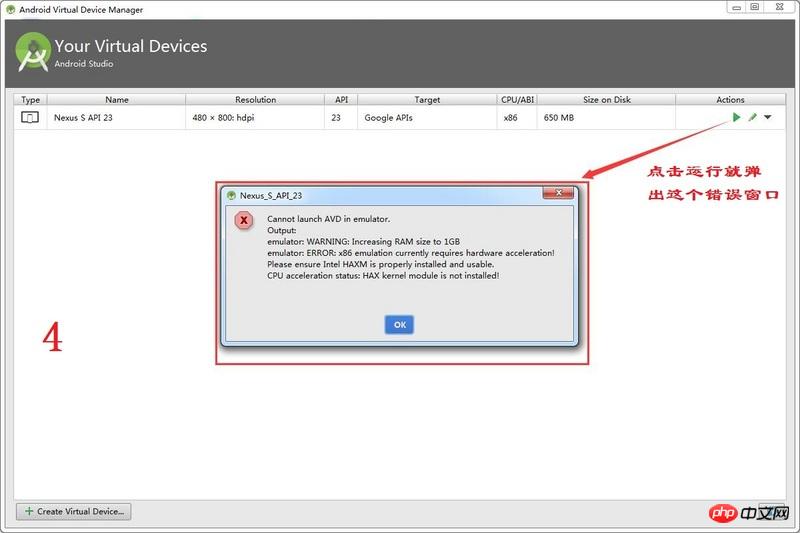Click the CPU/ABI column header

point(517,99)
